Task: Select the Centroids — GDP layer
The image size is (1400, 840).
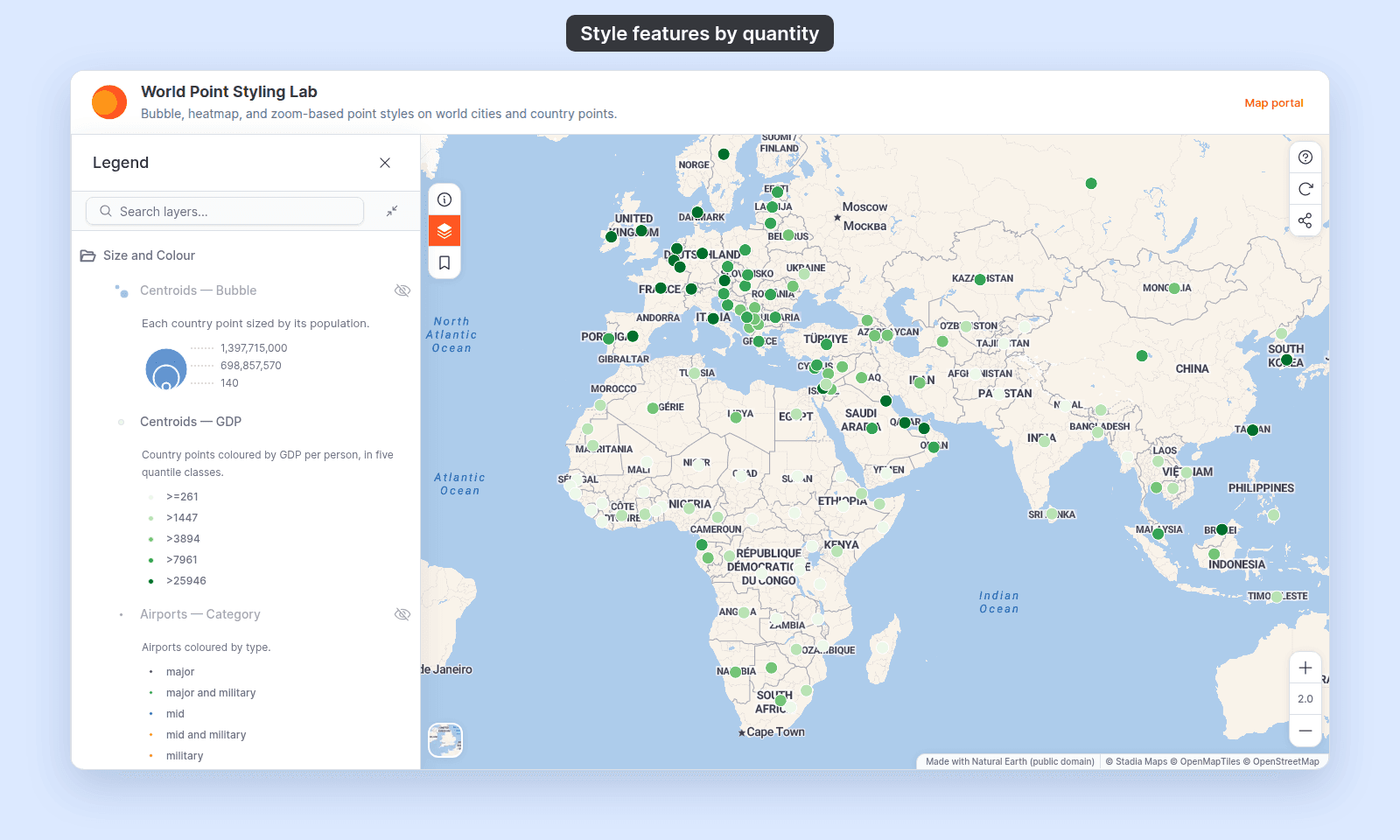Action: 191,422
